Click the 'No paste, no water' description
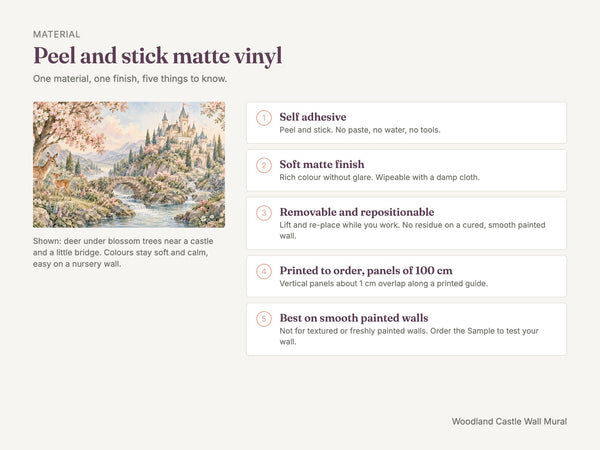 (360, 130)
